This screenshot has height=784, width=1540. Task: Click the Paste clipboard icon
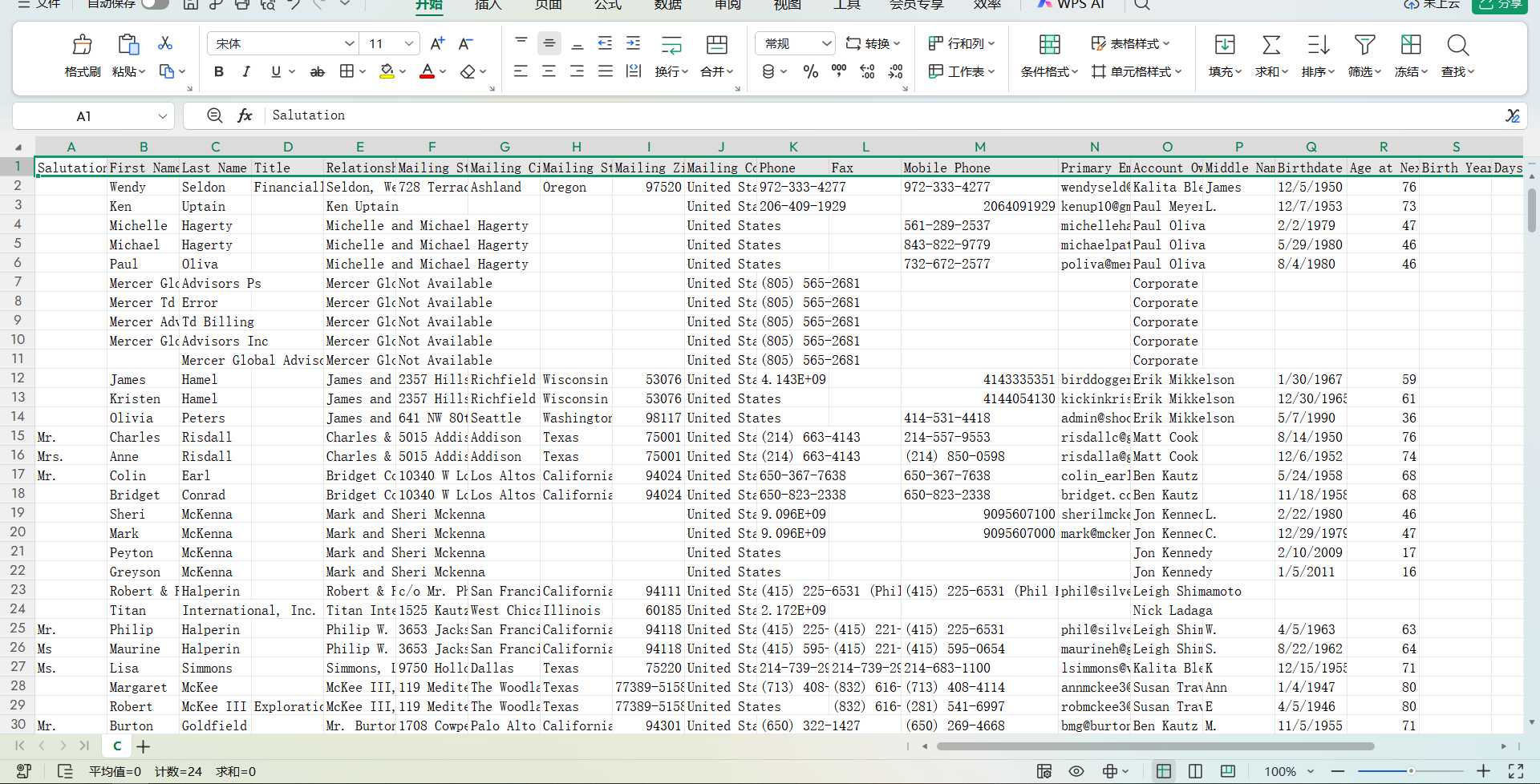click(x=128, y=44)
